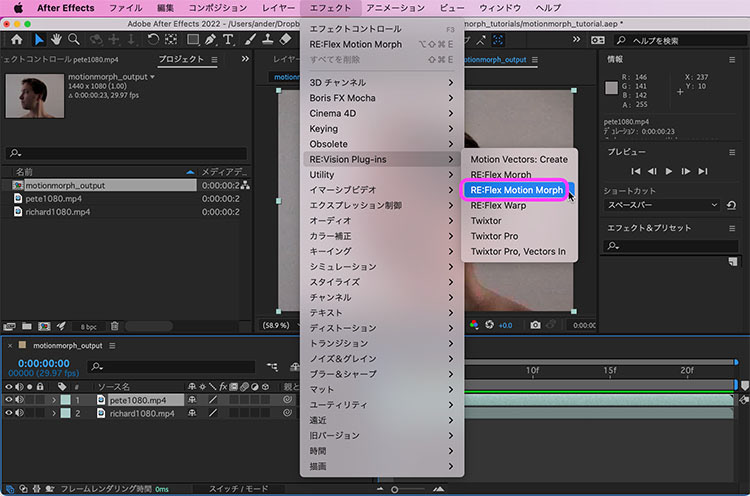750x496 pixels.
Task: Toggle shy switch for richard1080.mp4 layer
Action: pyautogui.click(x=192, y=413)
